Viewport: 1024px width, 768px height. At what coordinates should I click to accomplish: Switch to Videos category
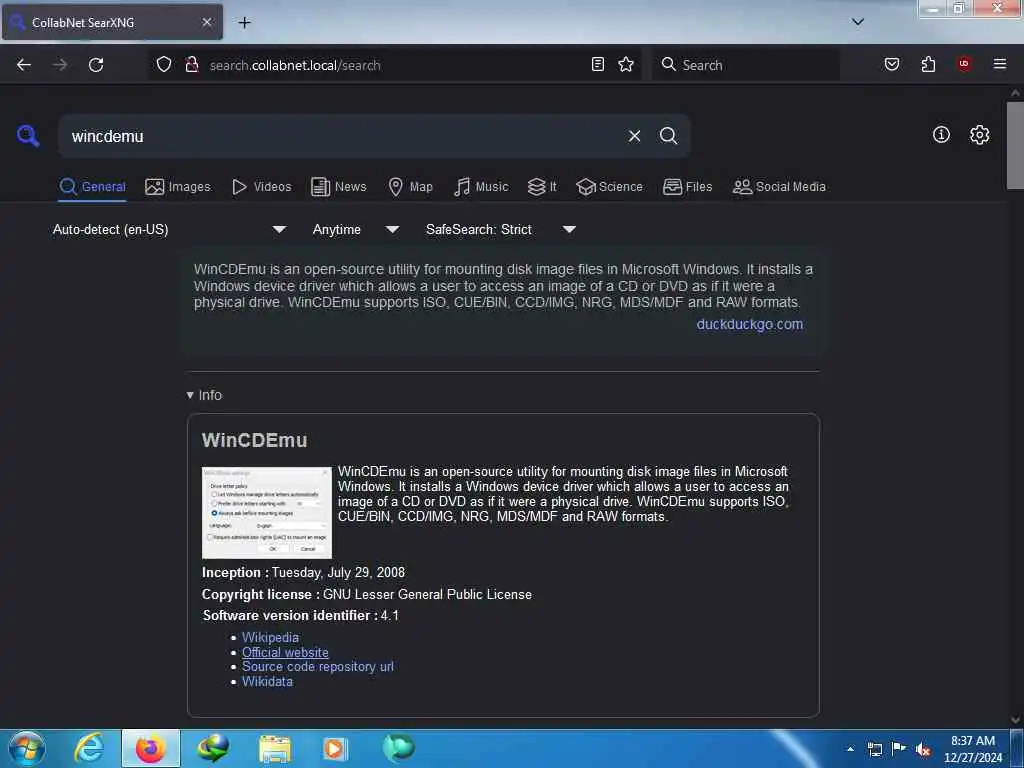tap(261, 187)
